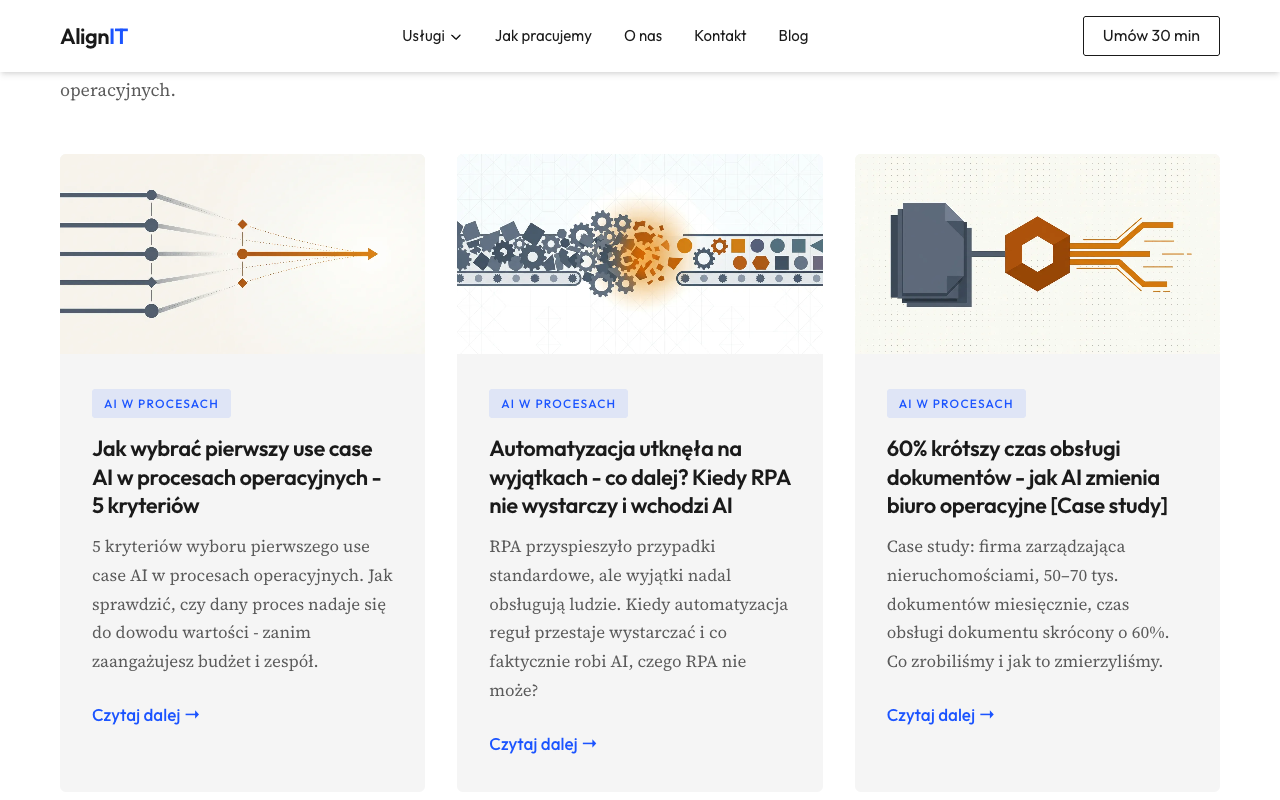Open the gears conveyor belt thumbnail
The height and width of the screenshot is (800, 1280).
(640, 254)
